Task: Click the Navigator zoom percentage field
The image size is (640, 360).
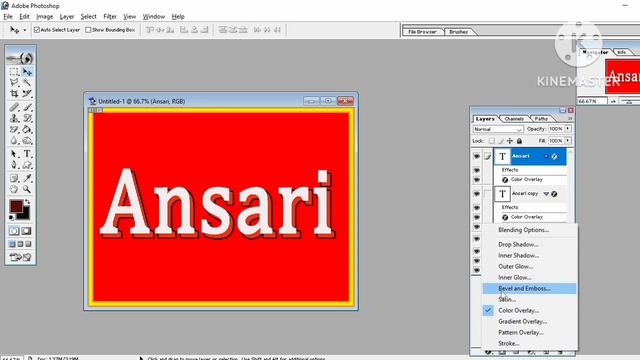Action: [x=591, y=101]
